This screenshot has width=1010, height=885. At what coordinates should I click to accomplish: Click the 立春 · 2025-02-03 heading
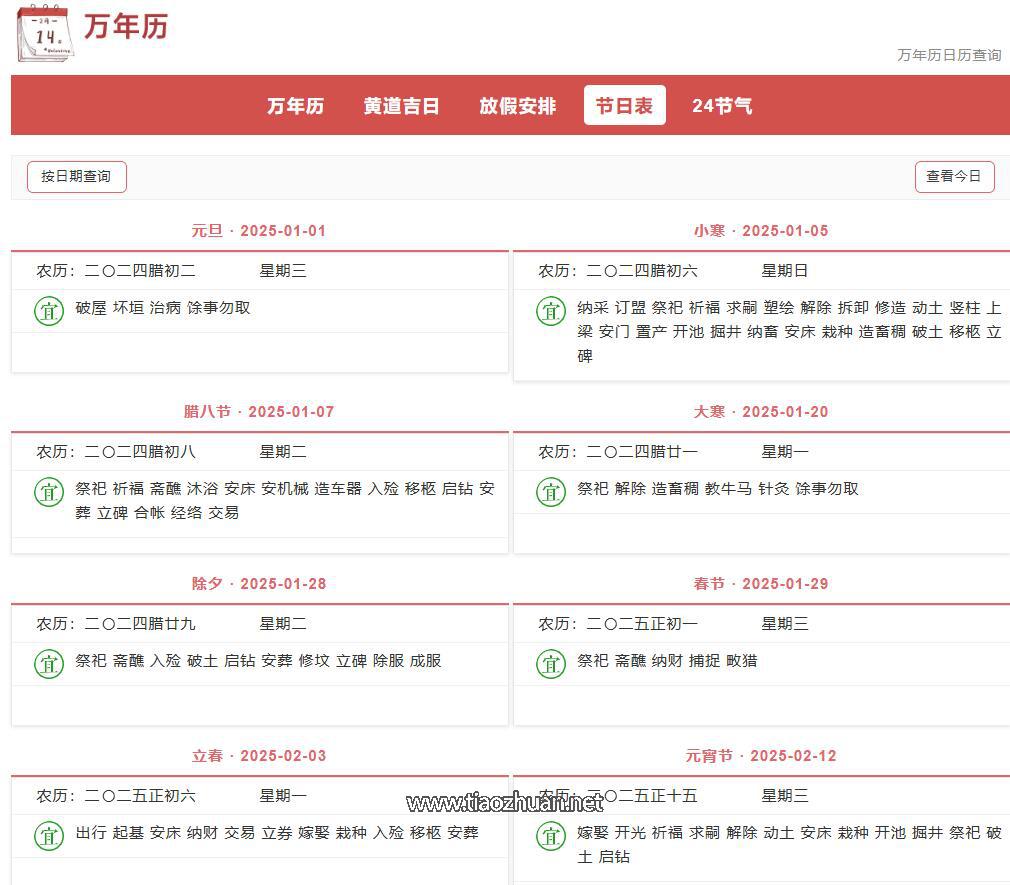(x=259, y=756)
